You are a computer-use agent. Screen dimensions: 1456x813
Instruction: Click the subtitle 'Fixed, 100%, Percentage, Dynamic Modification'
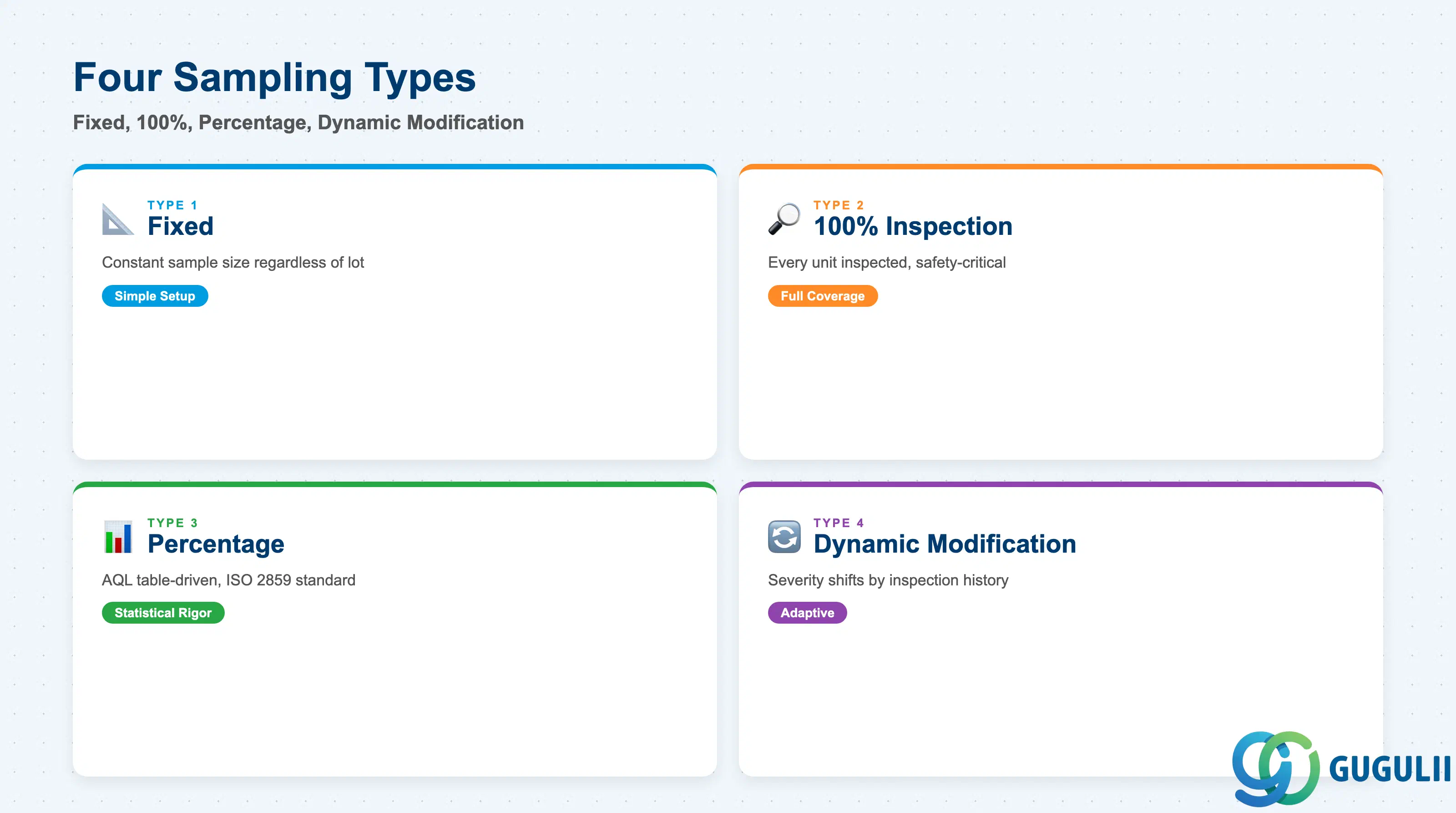point(298,123)
